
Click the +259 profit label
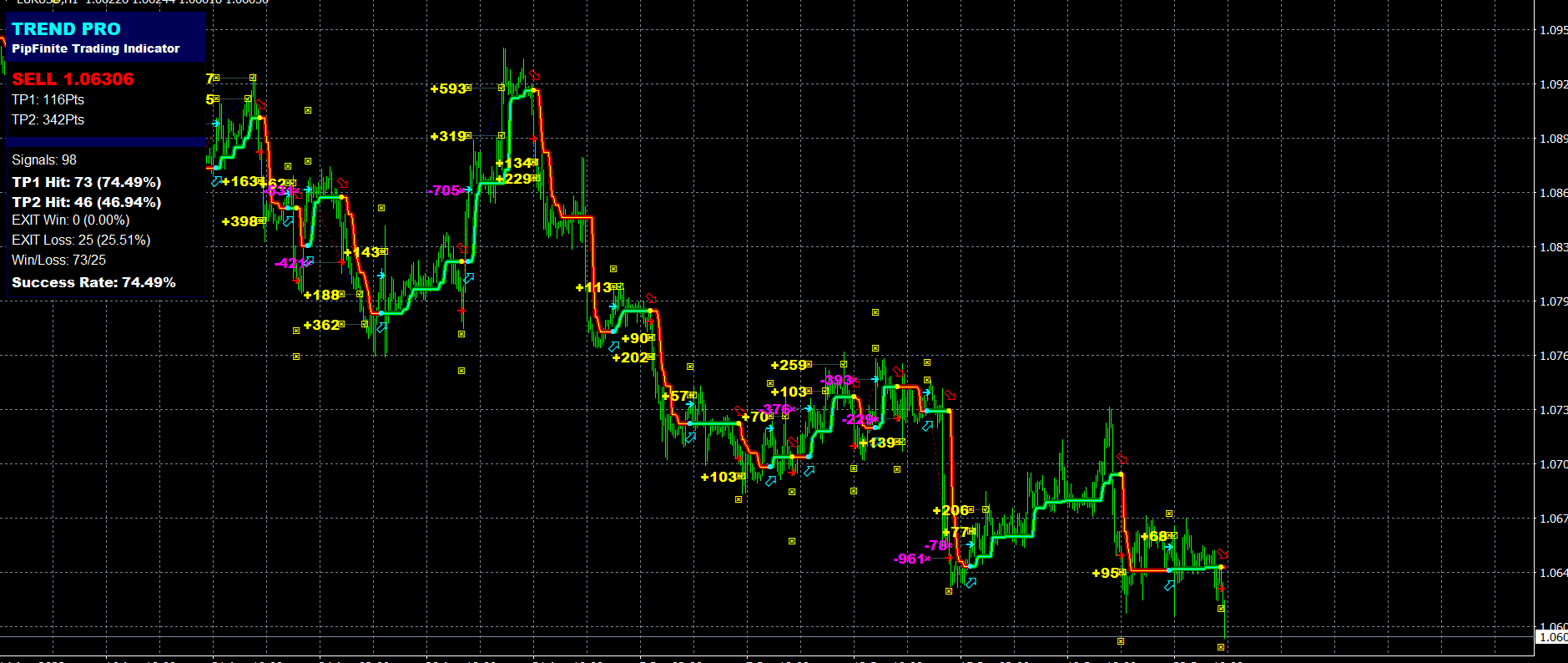[789, 365]
